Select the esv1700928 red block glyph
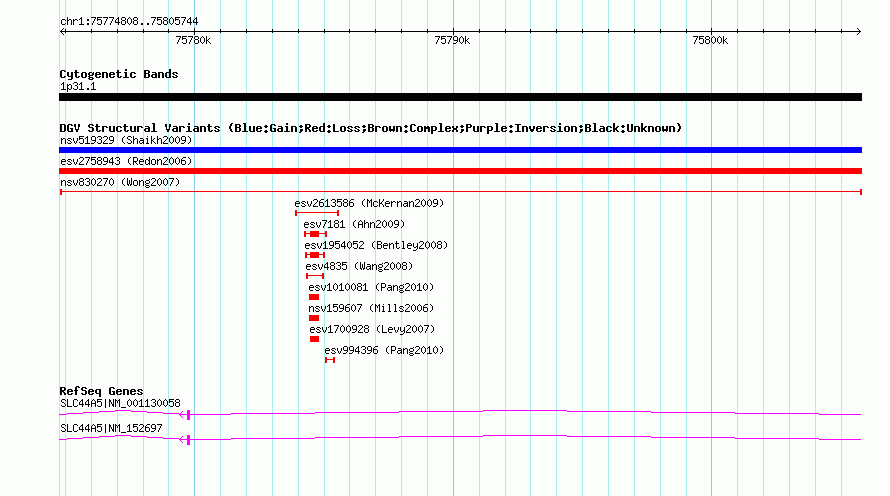Viewport: 890px width, 496px height. click(314, 339)
